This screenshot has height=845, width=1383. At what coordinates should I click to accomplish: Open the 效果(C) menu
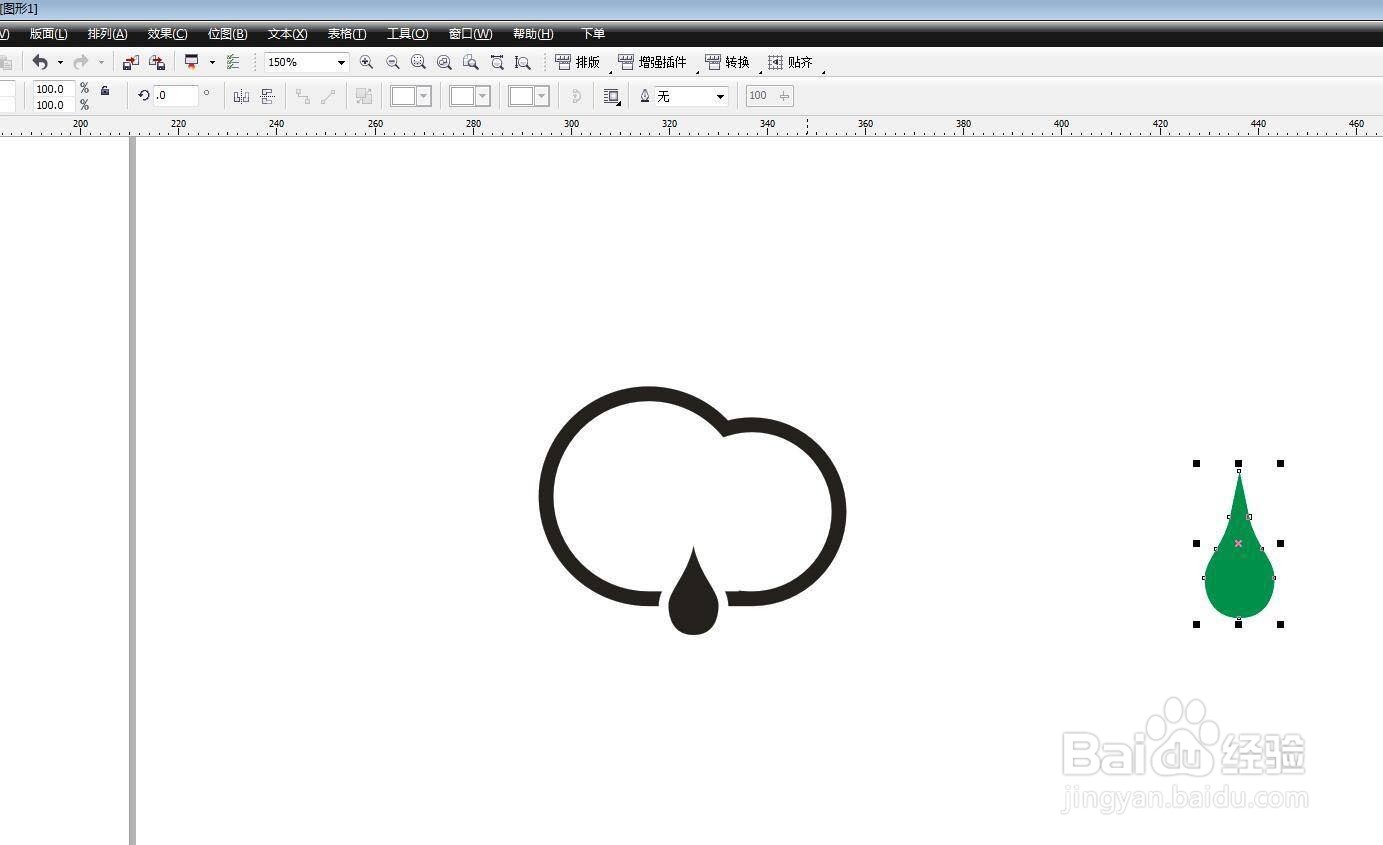[x=168, y=34]
